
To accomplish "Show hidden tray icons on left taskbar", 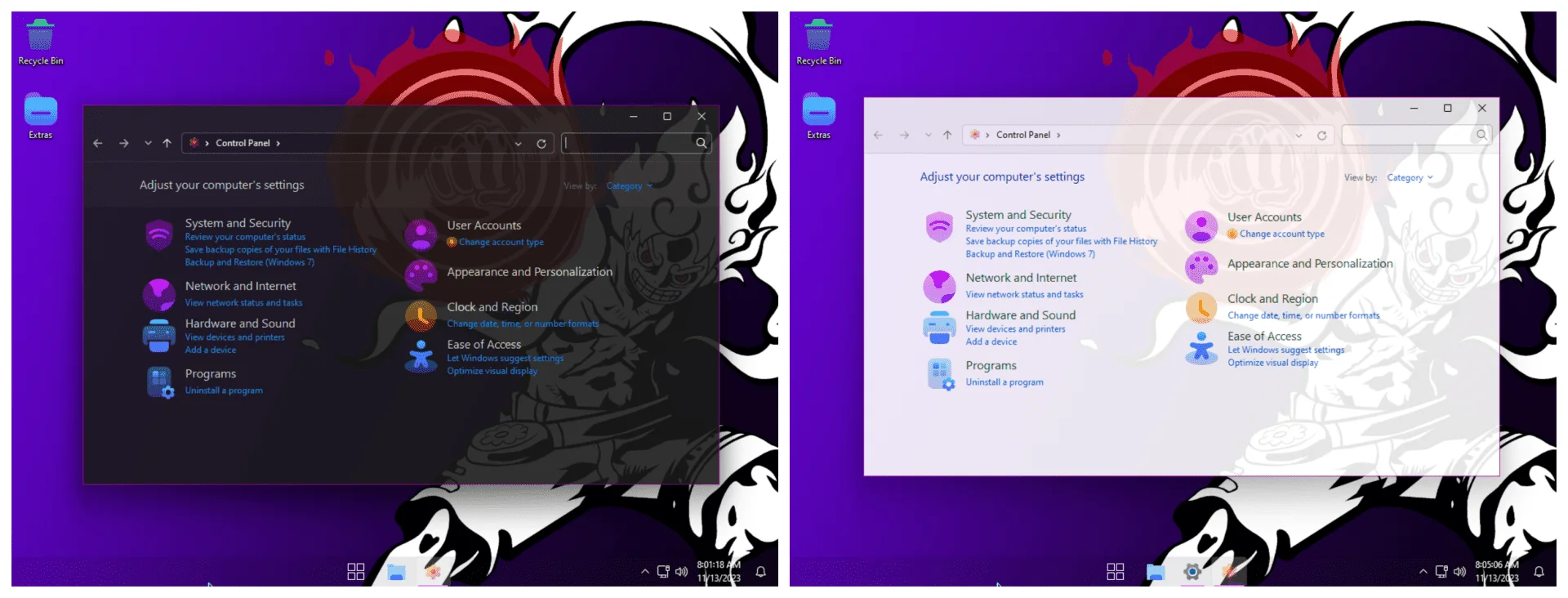I will [x=645, y=572].
